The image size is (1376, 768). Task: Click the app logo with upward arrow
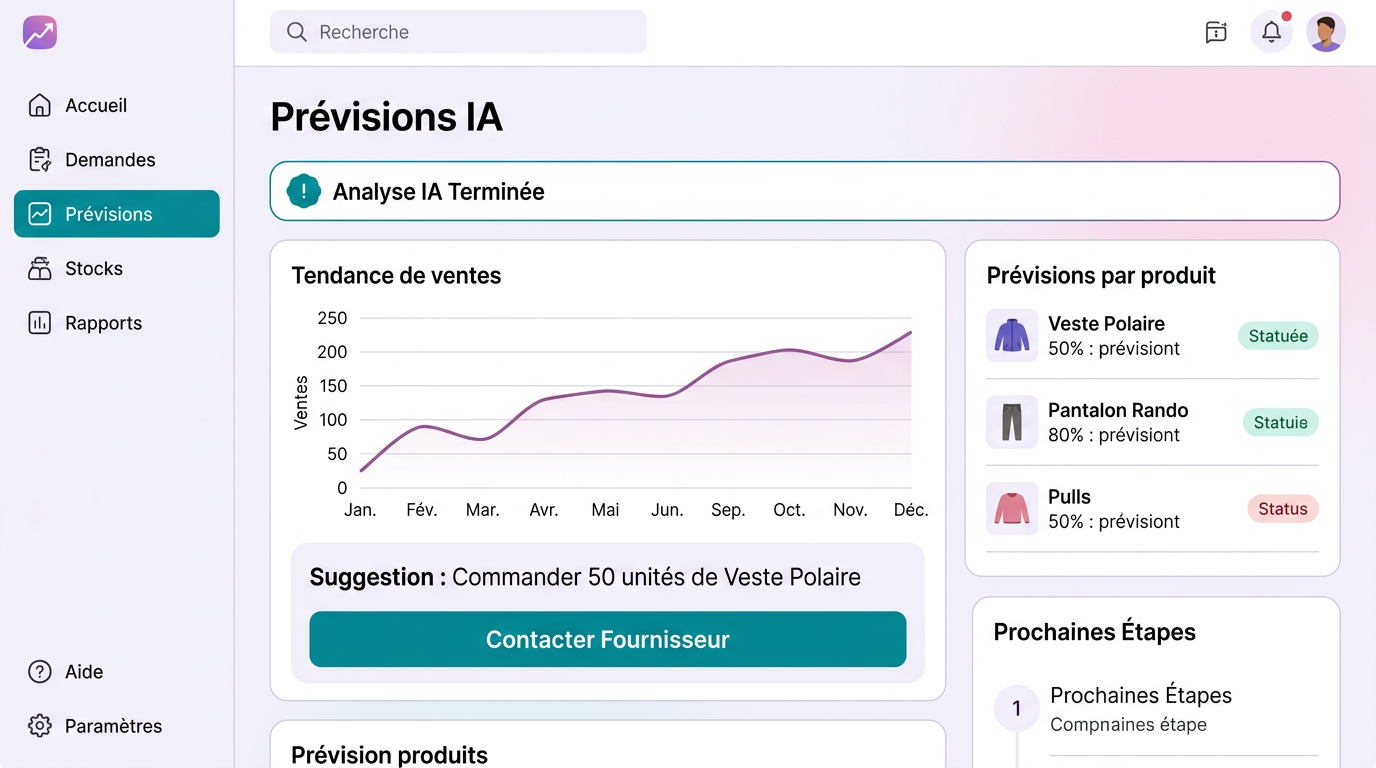pyautogui.click(x=40, y=32)
